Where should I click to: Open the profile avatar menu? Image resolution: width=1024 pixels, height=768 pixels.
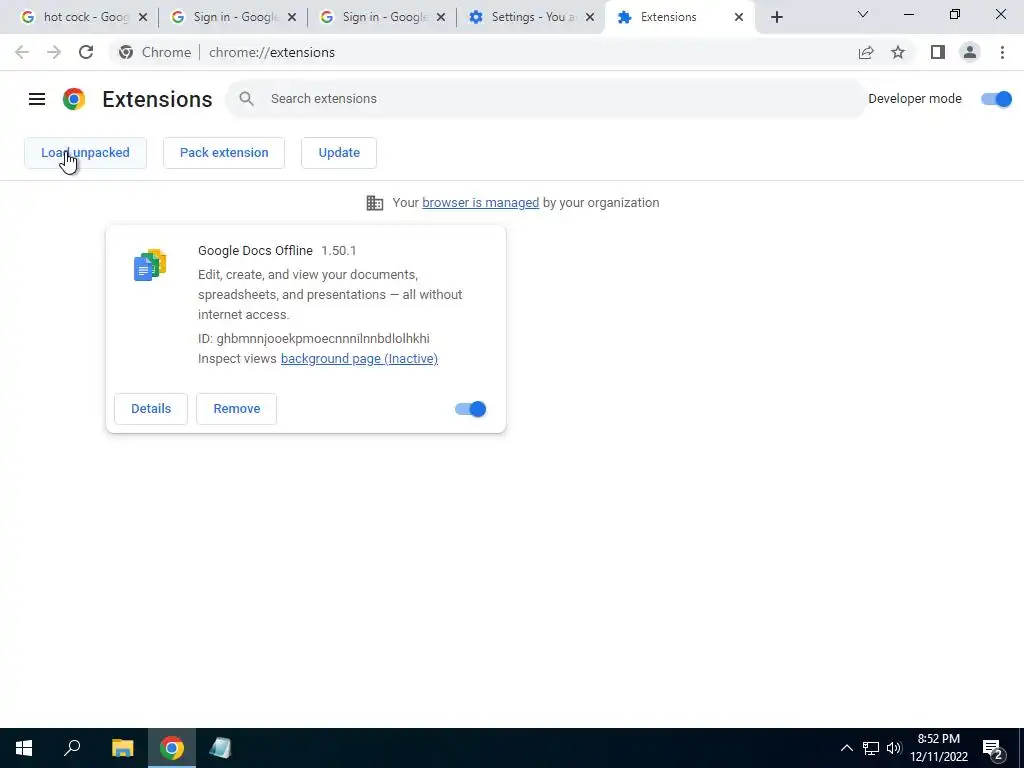coord(970,52)
